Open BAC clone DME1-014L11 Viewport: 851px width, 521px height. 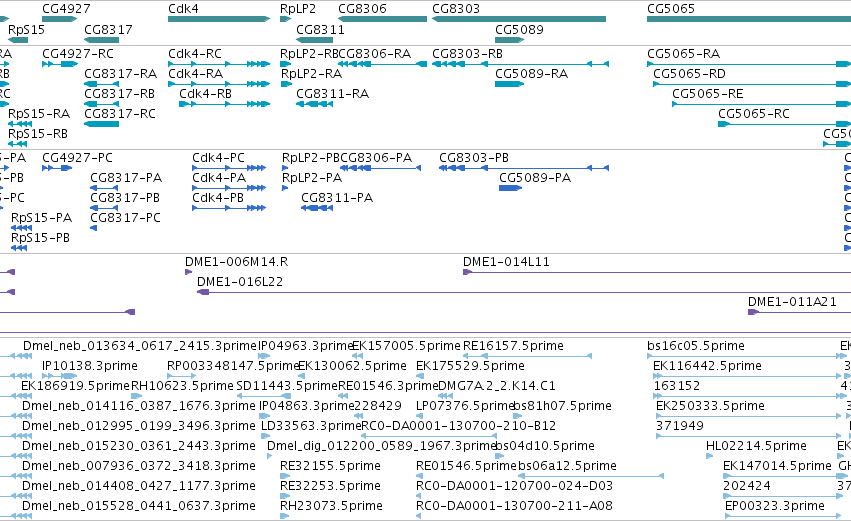[x=506, y=262]
